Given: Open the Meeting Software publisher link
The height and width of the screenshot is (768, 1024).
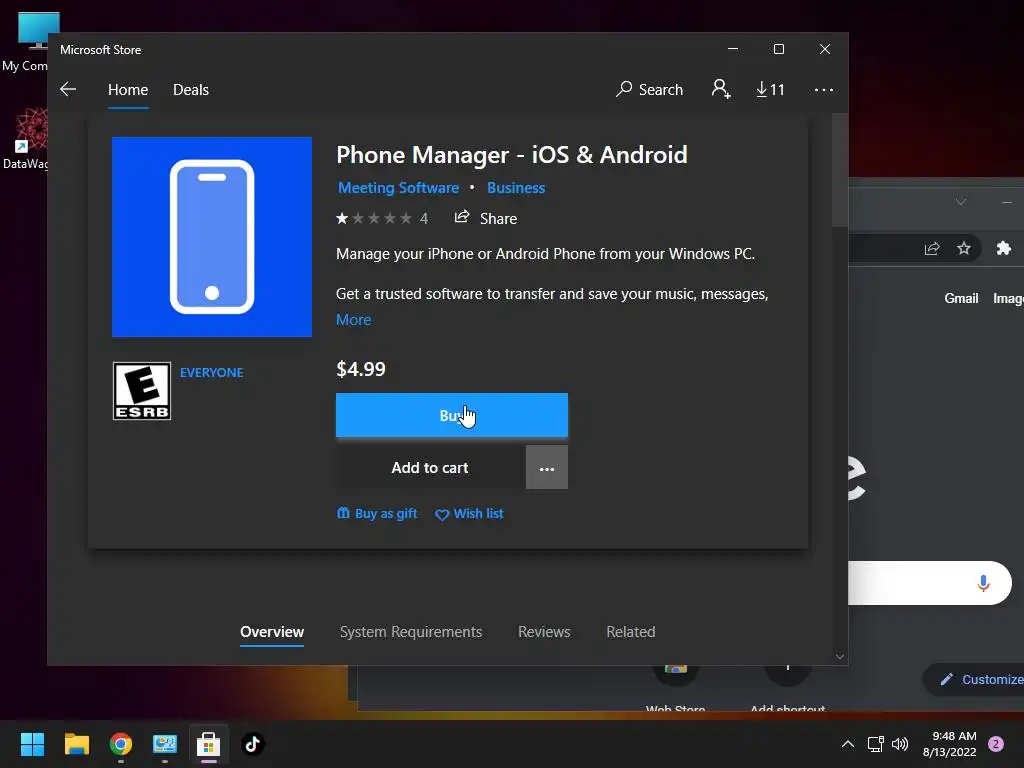Looking at the screenshot, I should click(398, 188).
